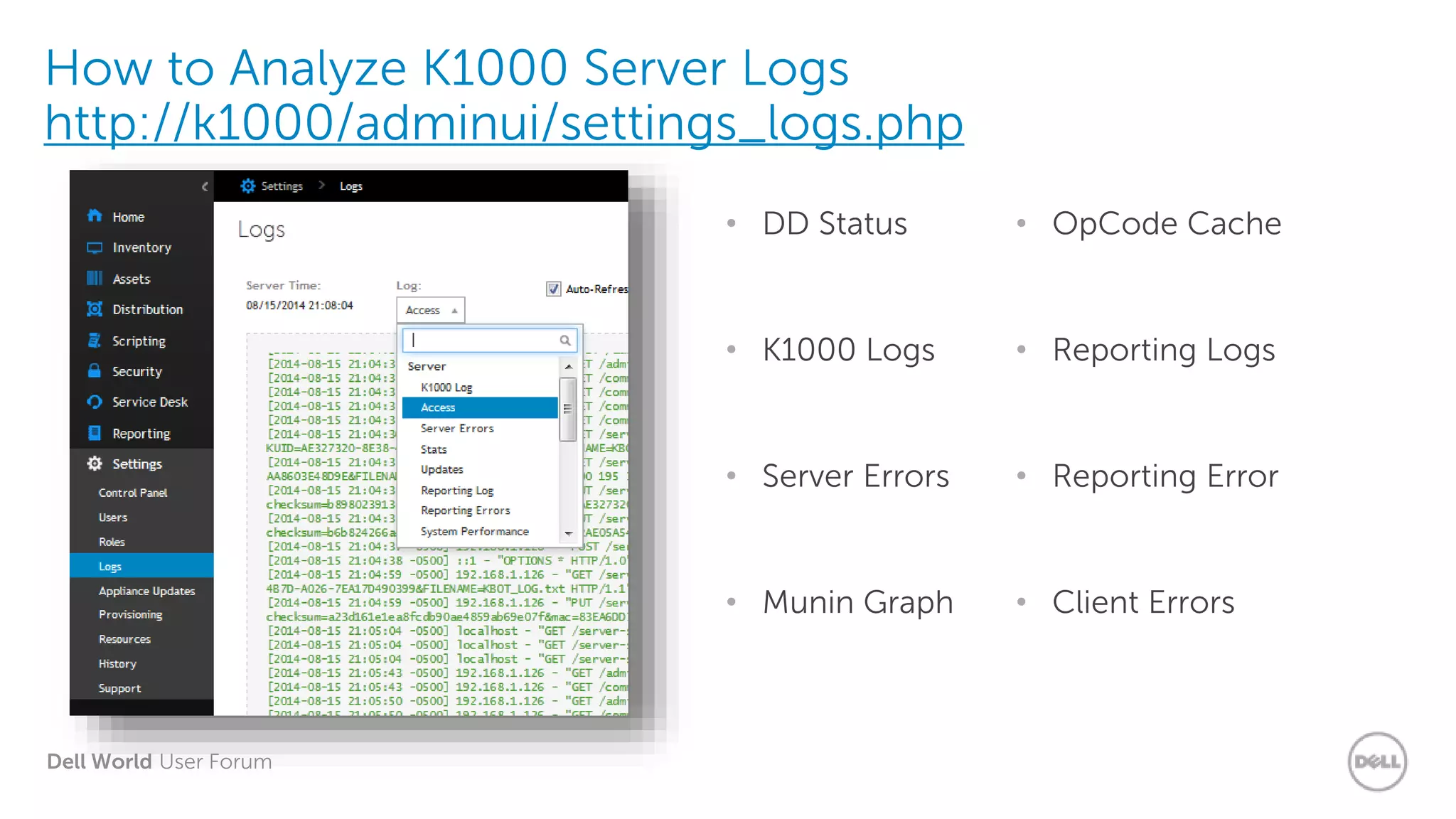
Task: Open Security in the sidebar
Action: coord(137,371)
